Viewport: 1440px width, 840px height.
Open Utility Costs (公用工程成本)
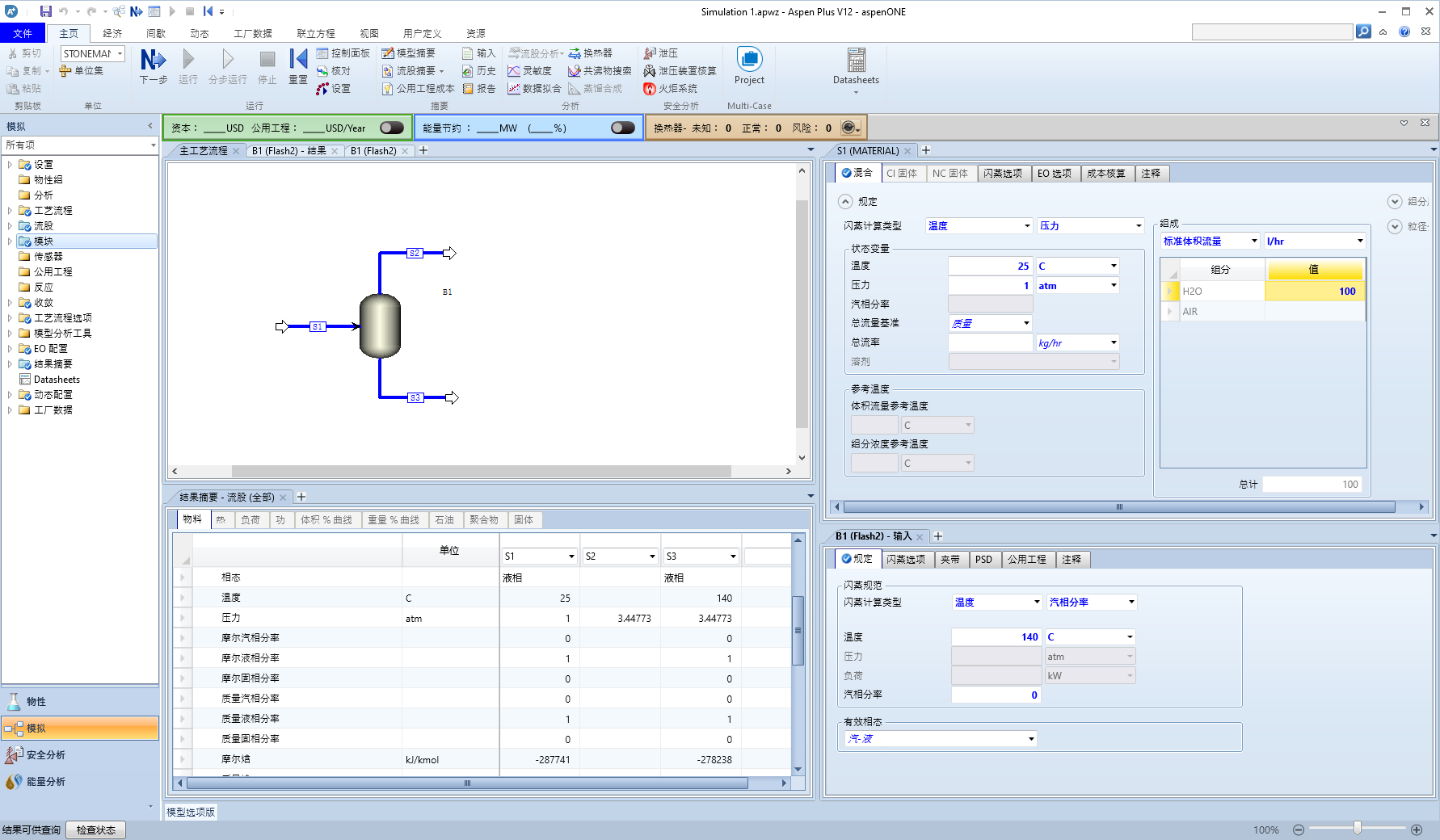pos(419,89)
